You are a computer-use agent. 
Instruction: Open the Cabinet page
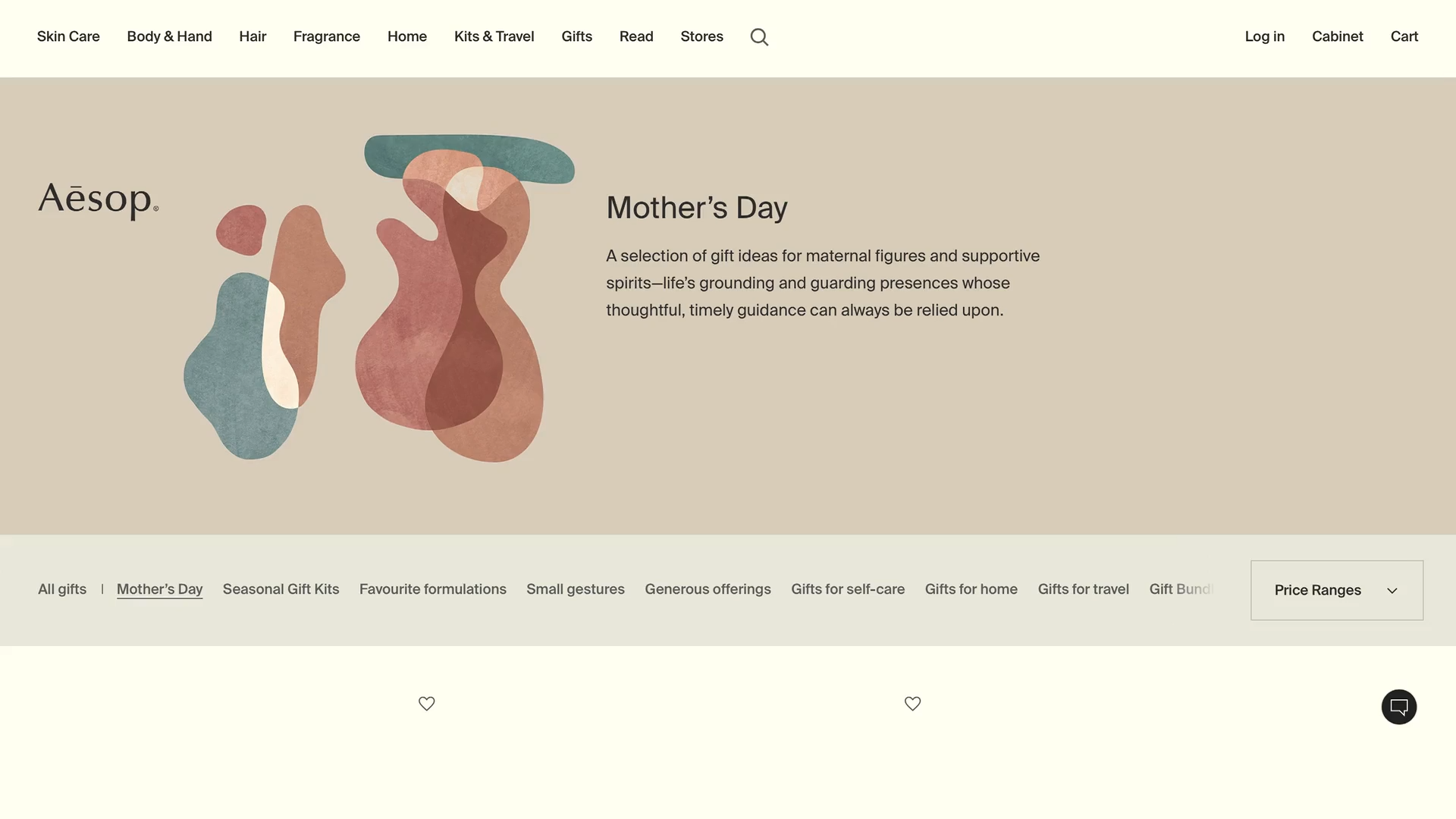pos(1337,36)
